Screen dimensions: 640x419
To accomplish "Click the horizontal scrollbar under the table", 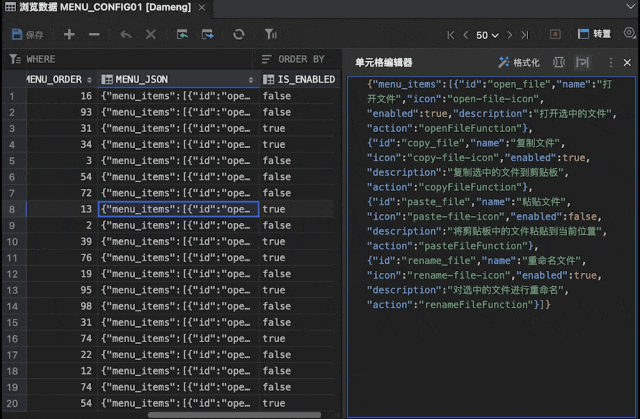I will click(x=234, y=415).
